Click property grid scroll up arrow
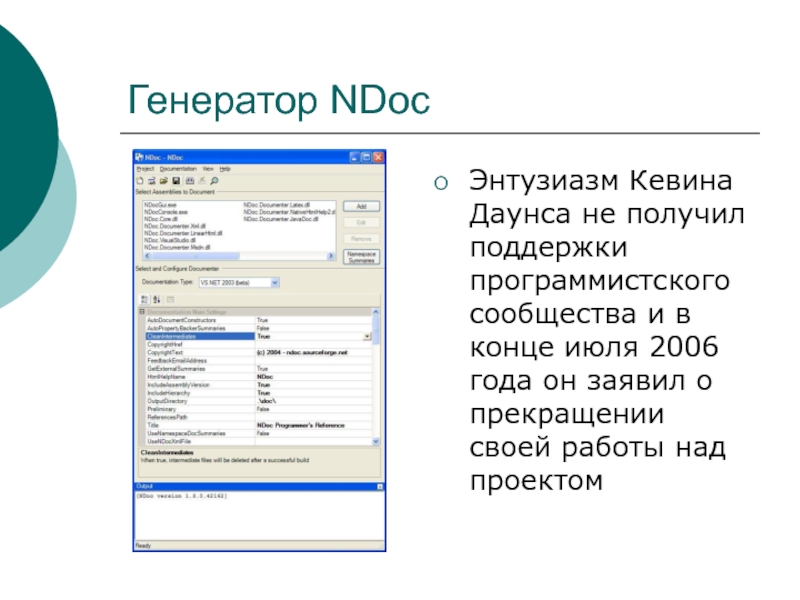 (376, 312)
